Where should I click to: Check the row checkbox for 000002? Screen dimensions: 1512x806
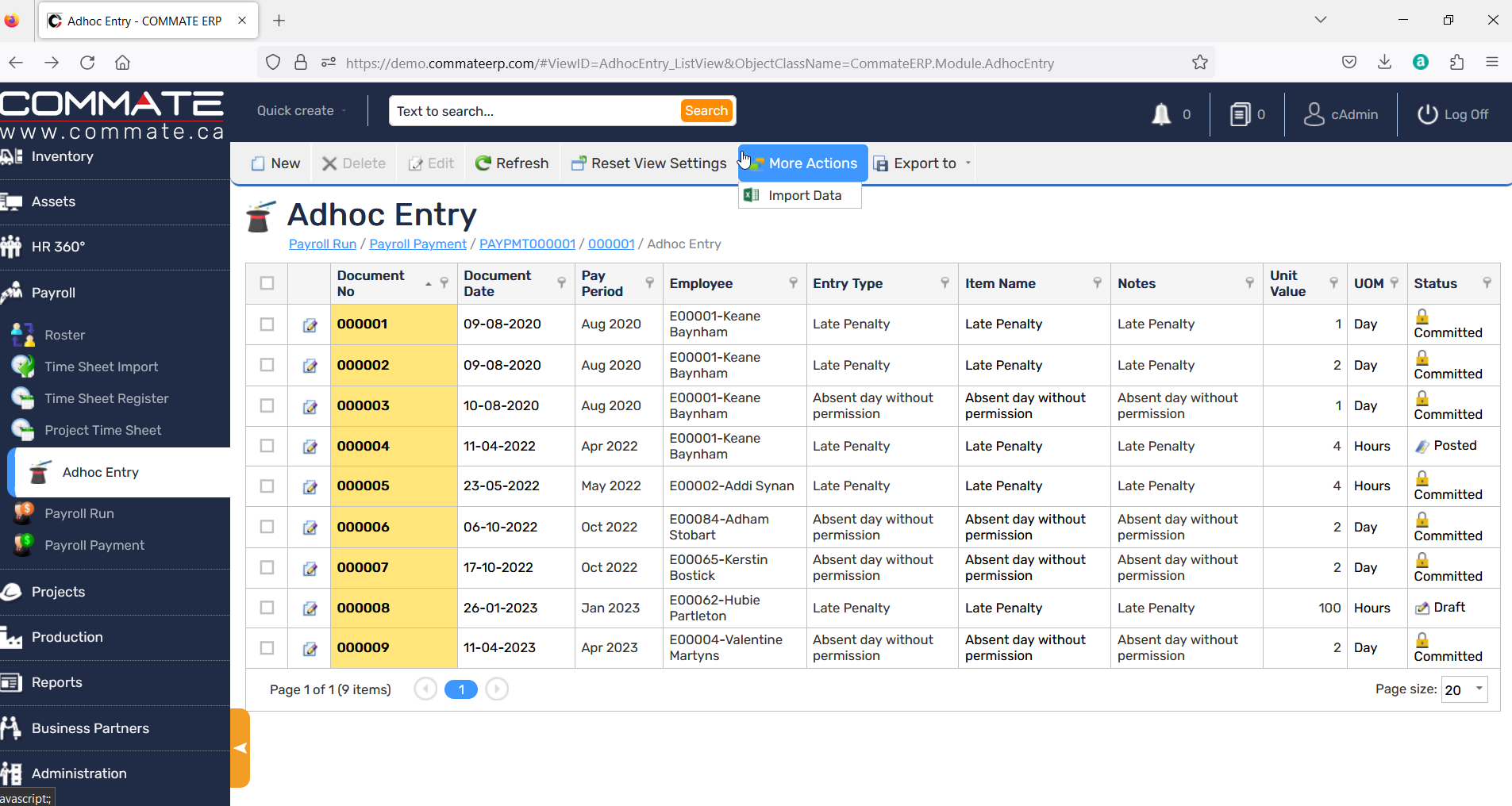267,365
